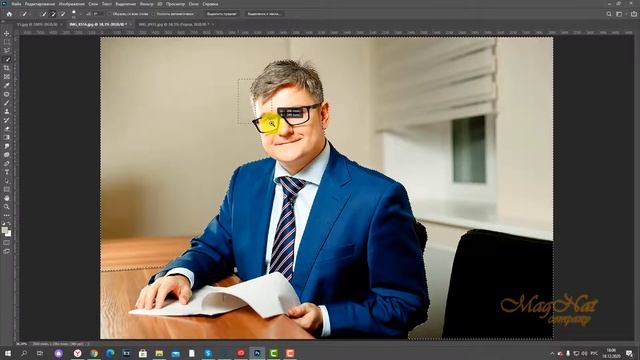Open the Просмотр menu
The height and width of the screenshot is (360, 640).
(176, 4)
